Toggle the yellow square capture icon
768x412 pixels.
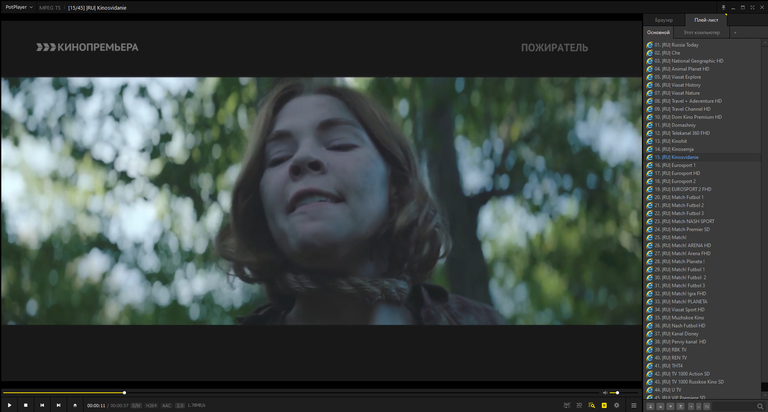point(604,405)
